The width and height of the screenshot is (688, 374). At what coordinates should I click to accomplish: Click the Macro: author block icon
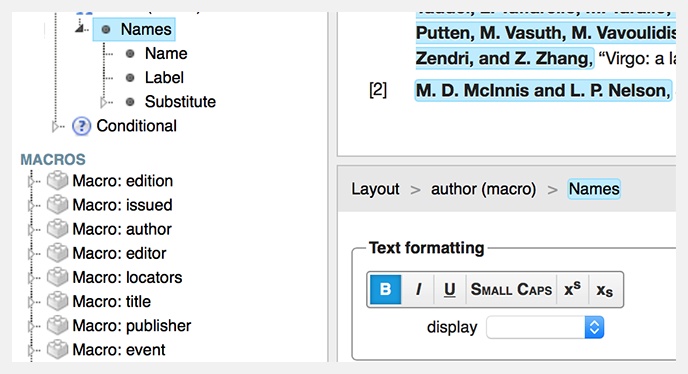57,229
